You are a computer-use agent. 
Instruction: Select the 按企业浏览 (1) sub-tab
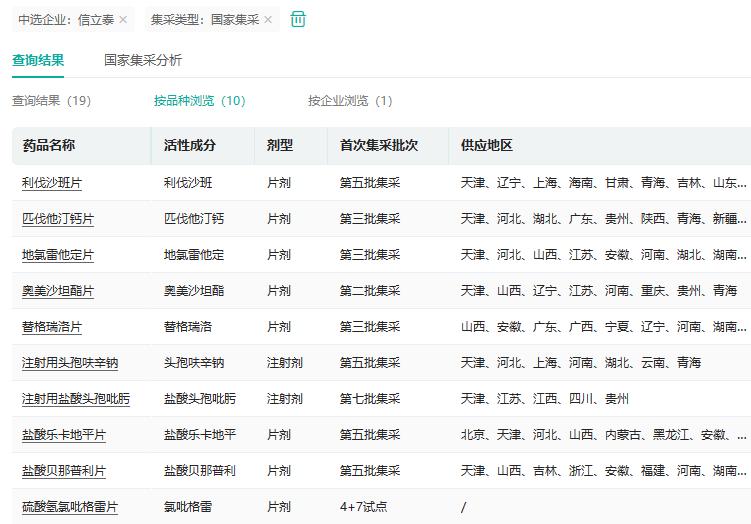350,101
